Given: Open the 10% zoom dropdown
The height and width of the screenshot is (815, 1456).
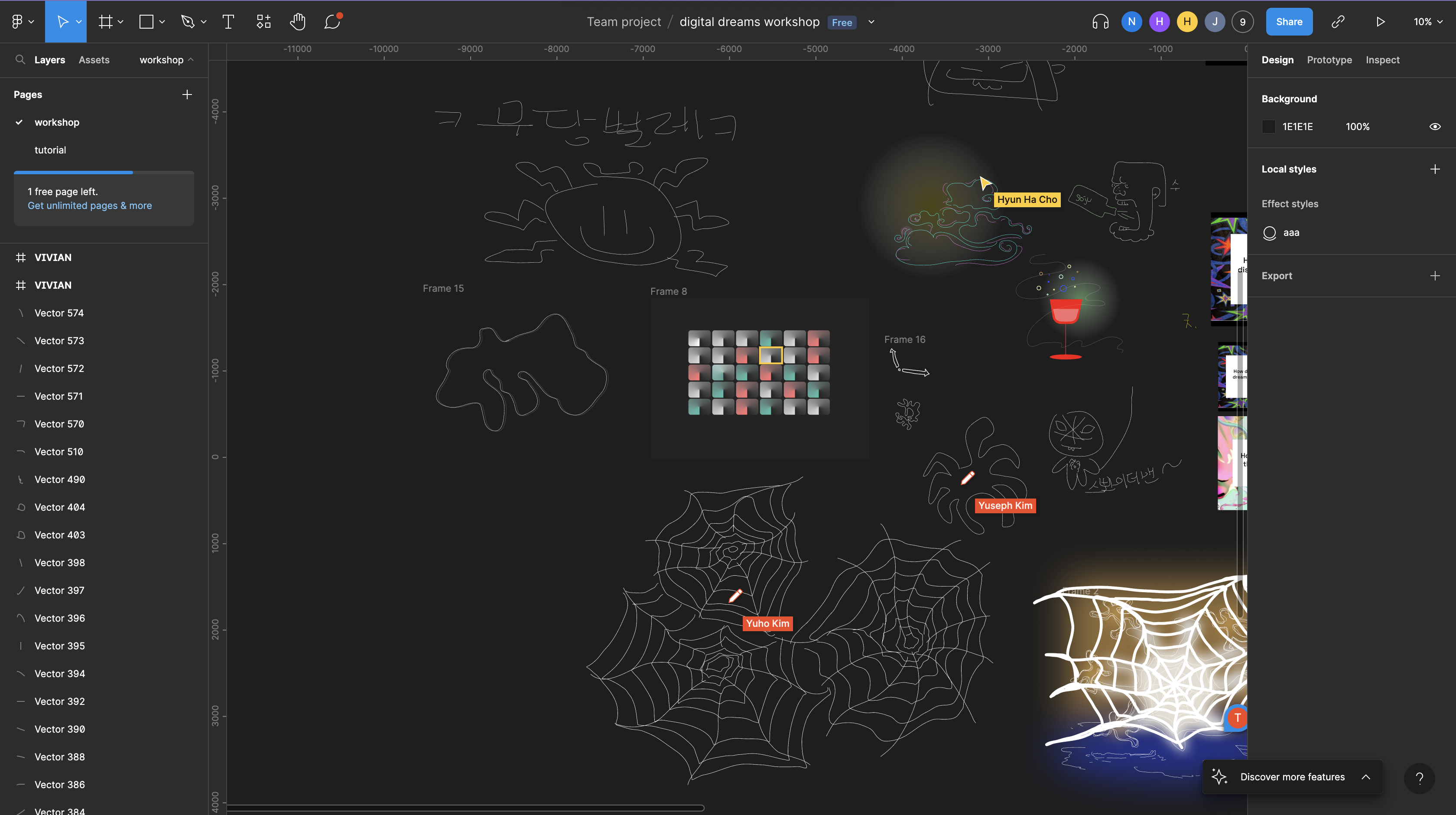Looking at the screenshot, I should pos(1428,22).
